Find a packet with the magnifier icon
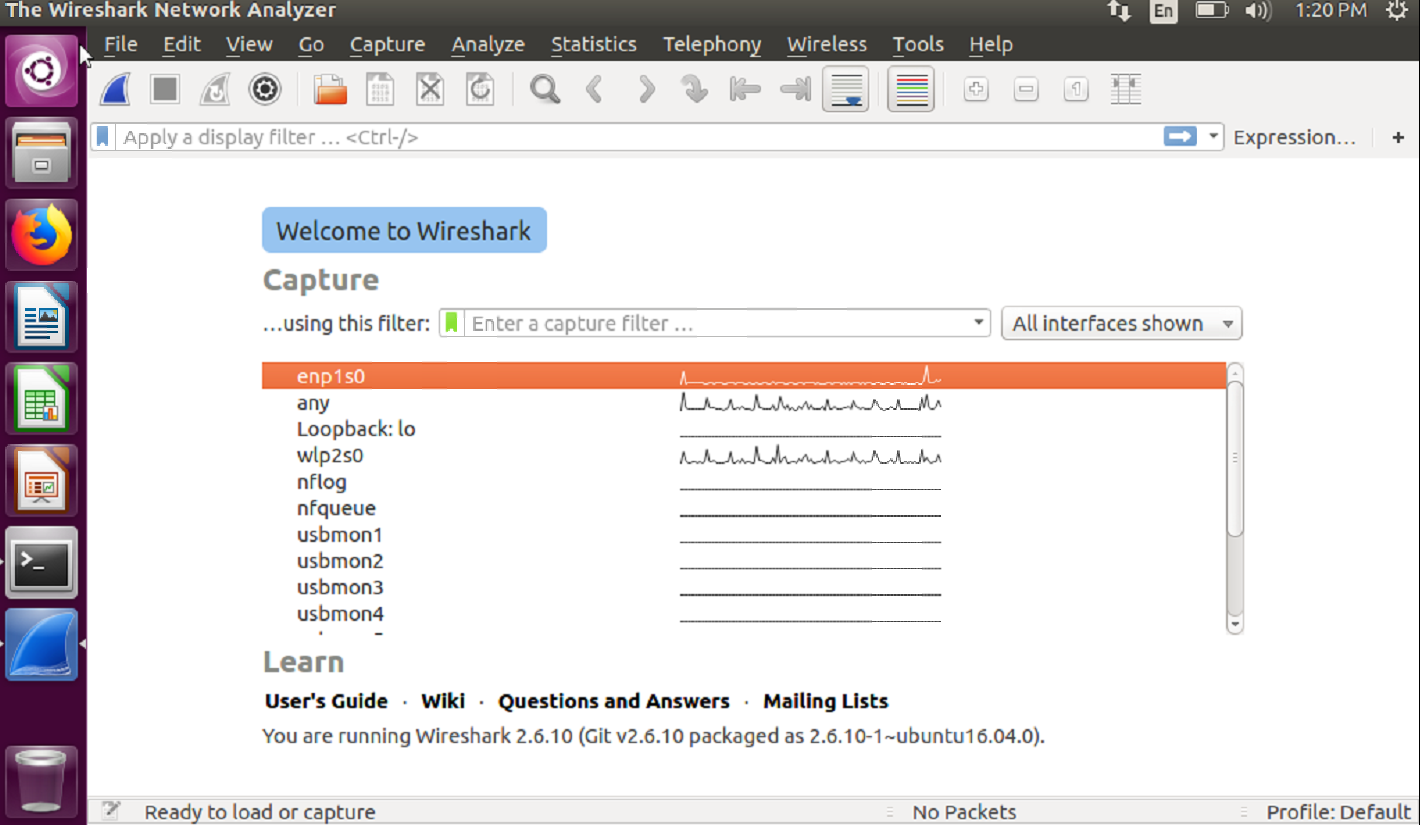This screenshot has height=825, width=1420. point(545,90)
